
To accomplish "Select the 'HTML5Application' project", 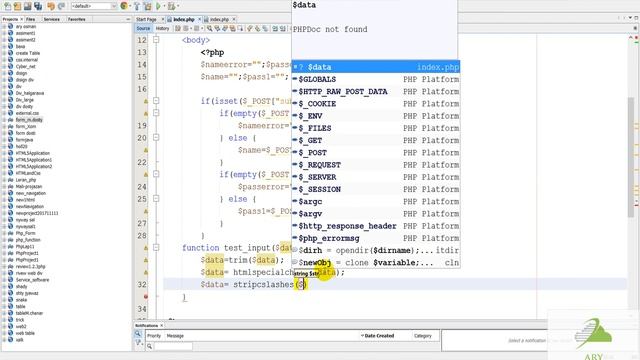I will pyautogui.click(x=33, y=153).
